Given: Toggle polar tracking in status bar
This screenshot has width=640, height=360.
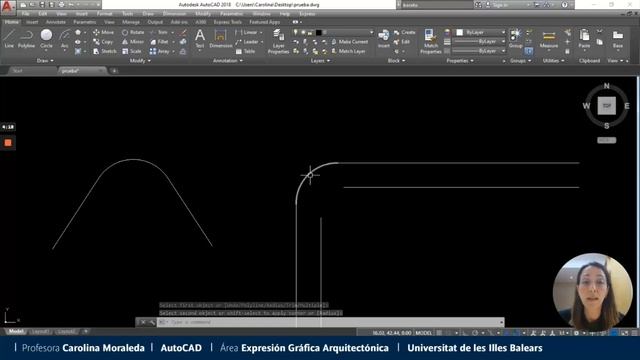Looking at the screenshot, I should [x=475, y=333].
